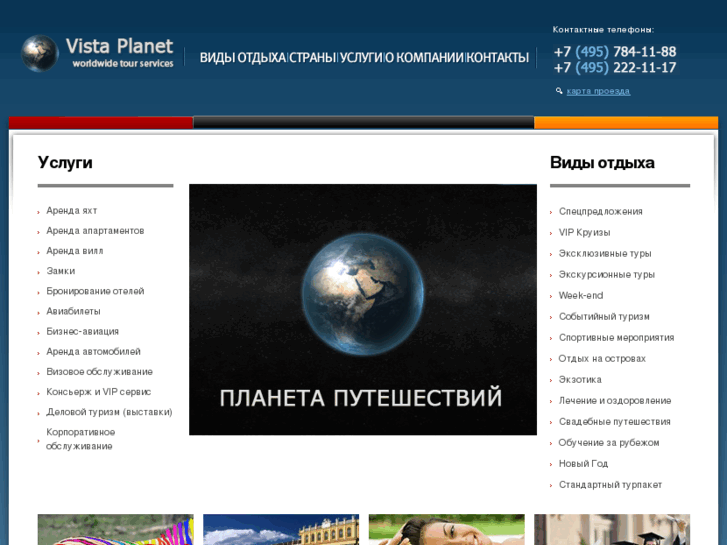Open the Аренда яхт link

pyautogui.click(x=71, y=211)
